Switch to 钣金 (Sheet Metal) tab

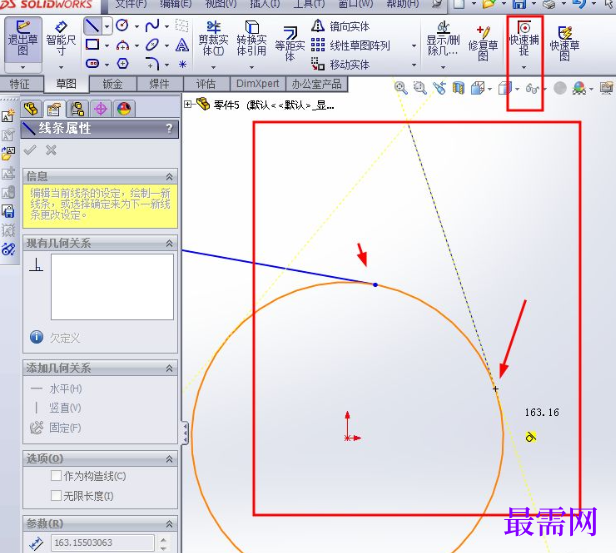click(113, 84)
